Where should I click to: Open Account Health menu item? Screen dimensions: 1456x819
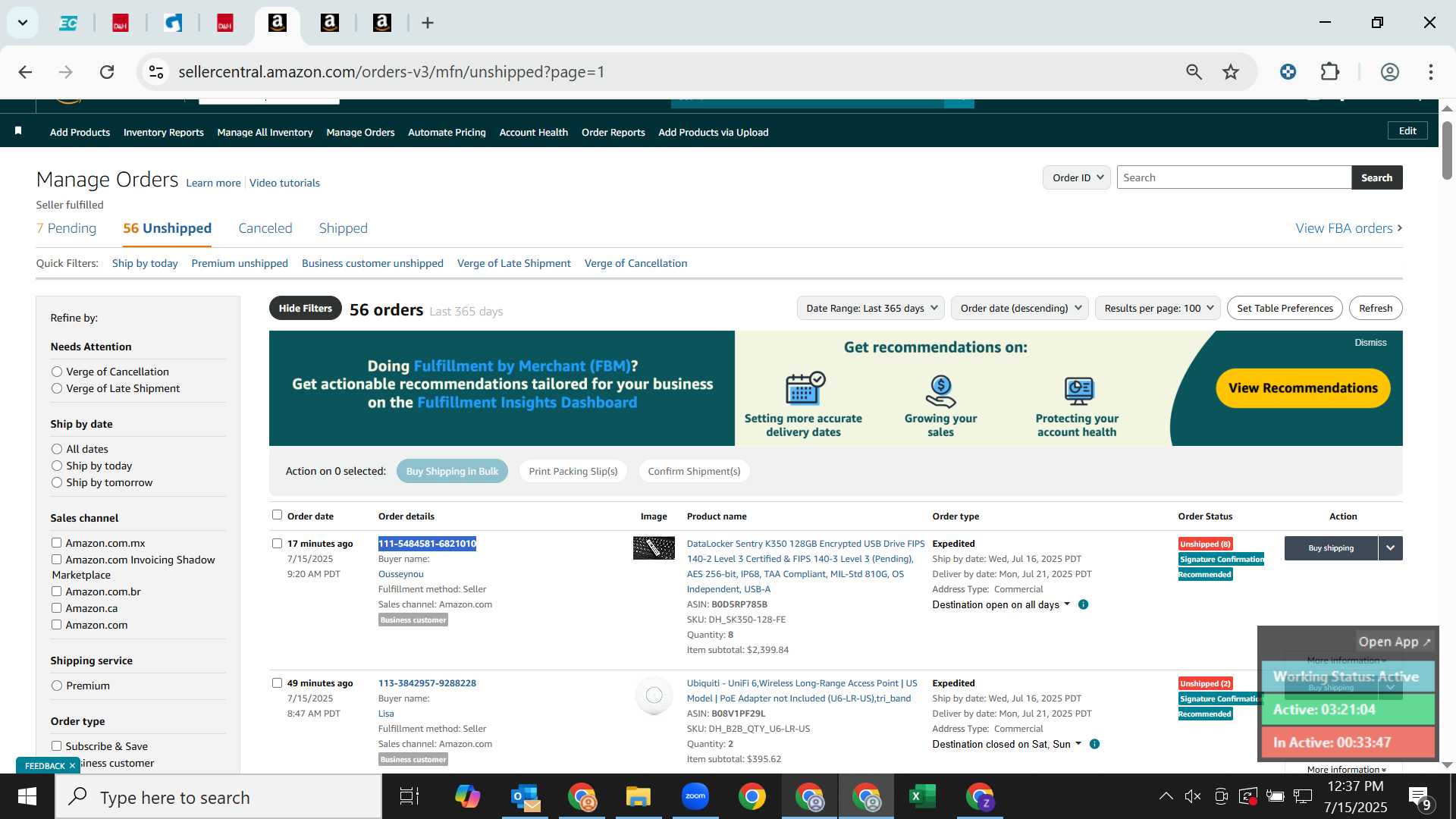[533, 132]
